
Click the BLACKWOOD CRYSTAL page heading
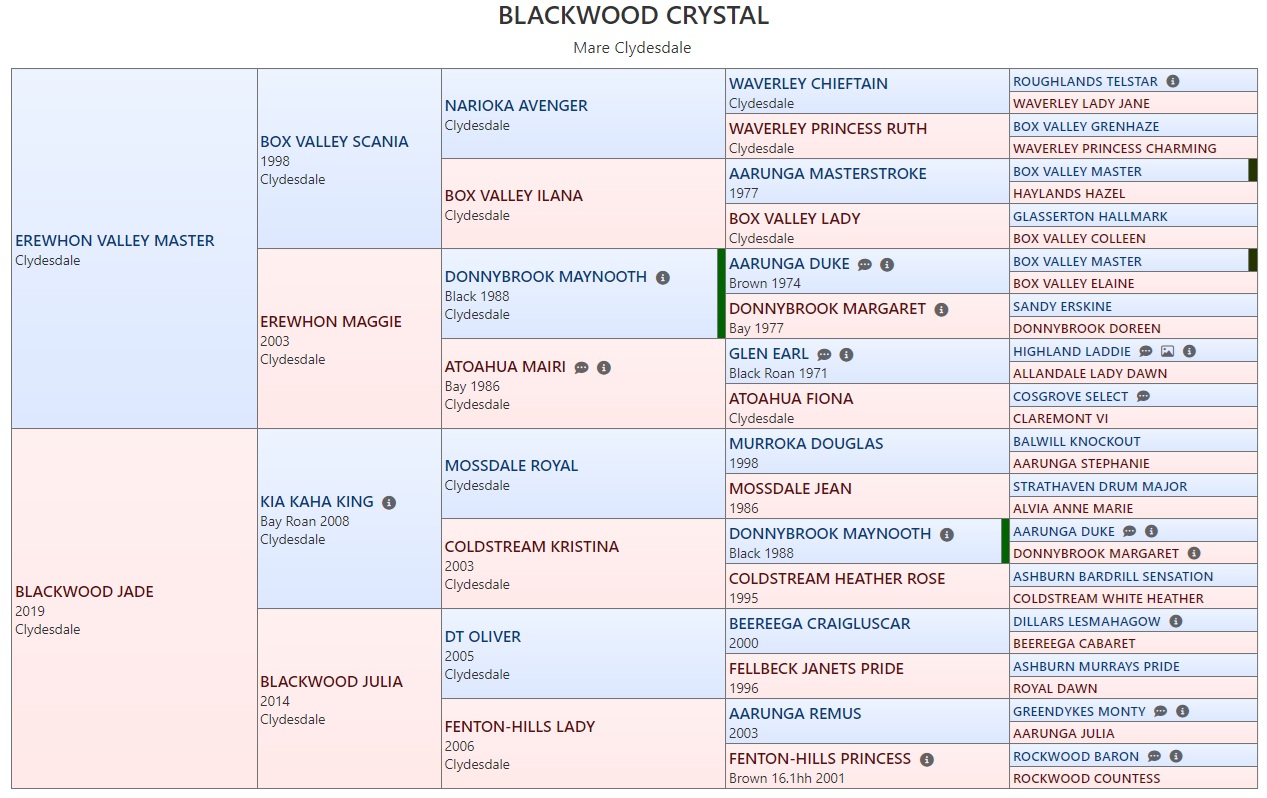click(633, 16)
